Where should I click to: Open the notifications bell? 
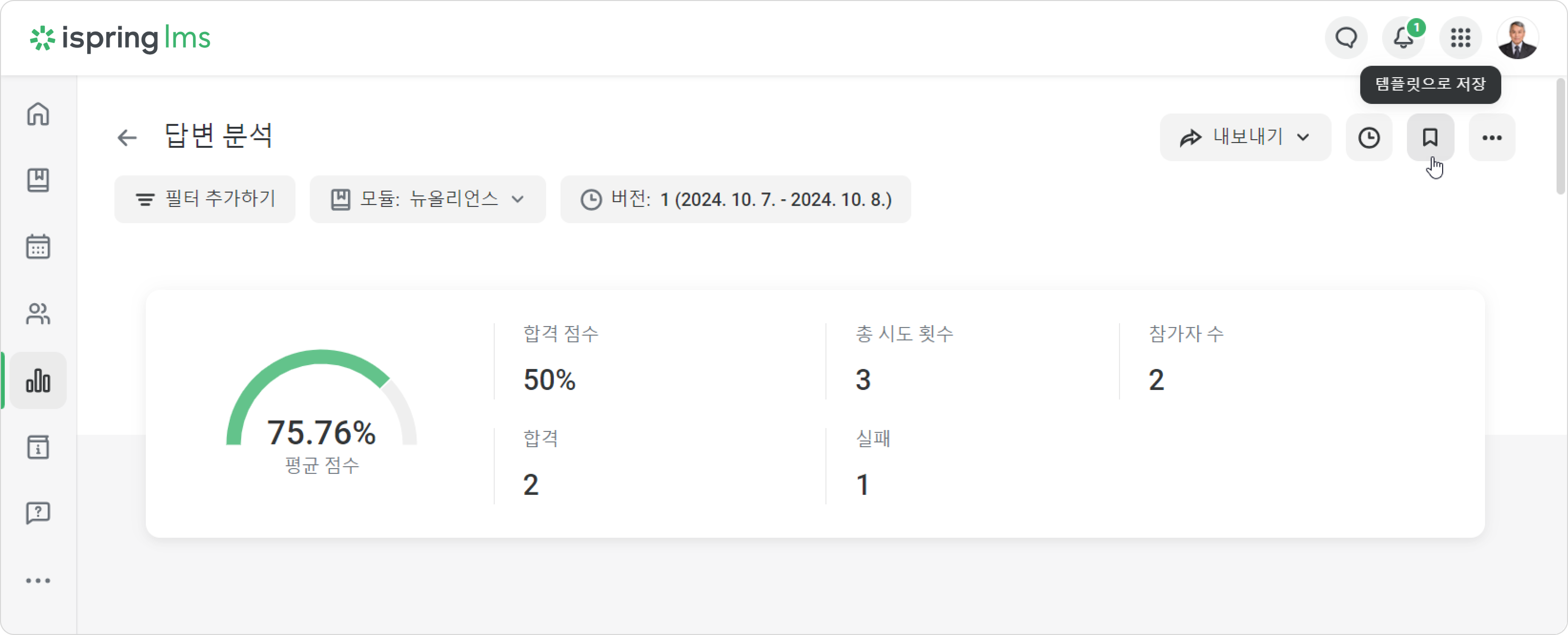coord(1403,38)
